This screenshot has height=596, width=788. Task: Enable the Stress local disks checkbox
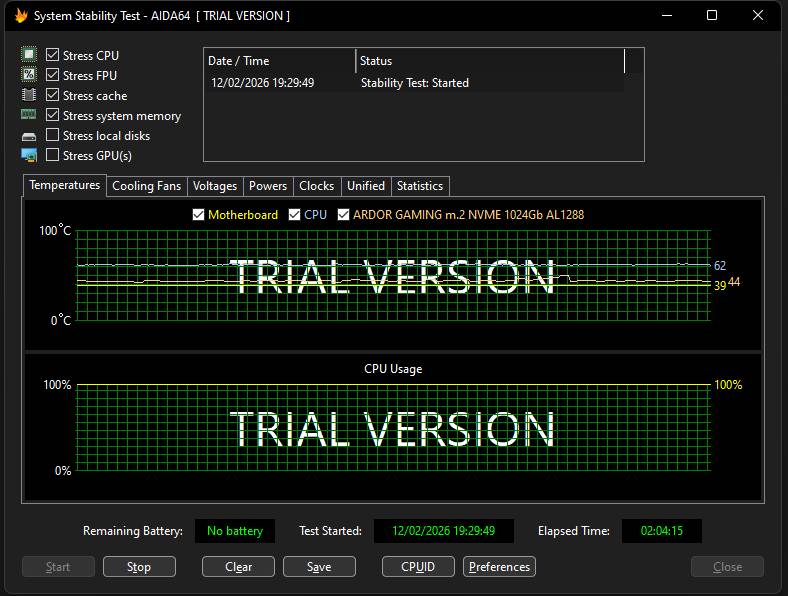tap(52, 135)
